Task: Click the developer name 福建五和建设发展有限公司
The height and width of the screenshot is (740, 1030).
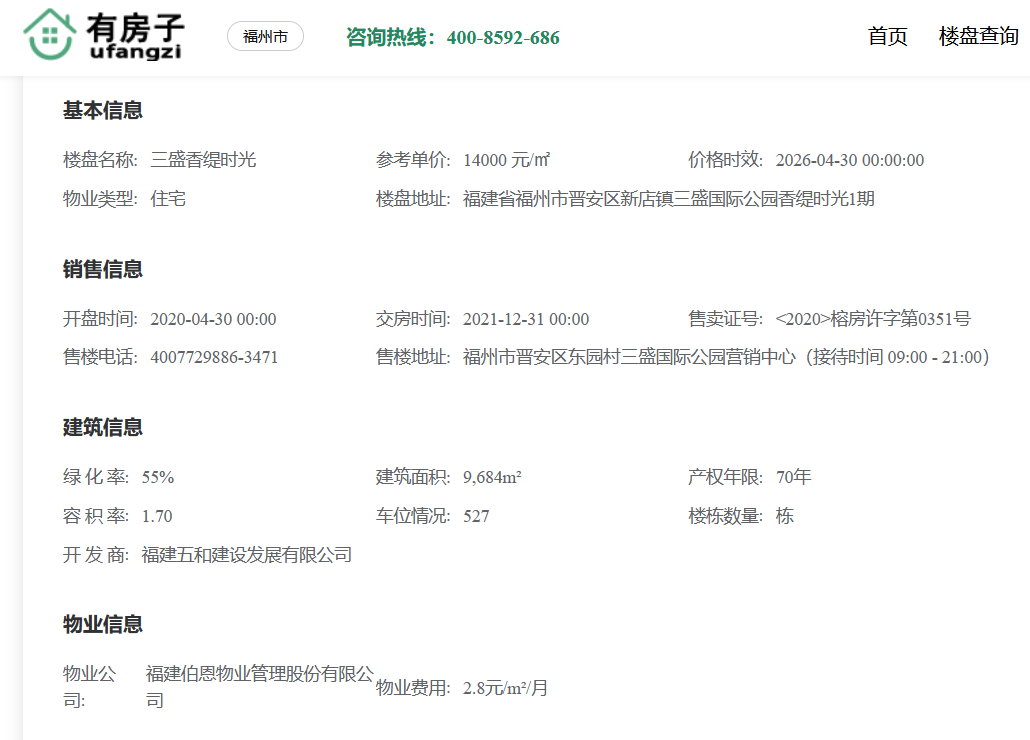Action: tap(246, 555)
